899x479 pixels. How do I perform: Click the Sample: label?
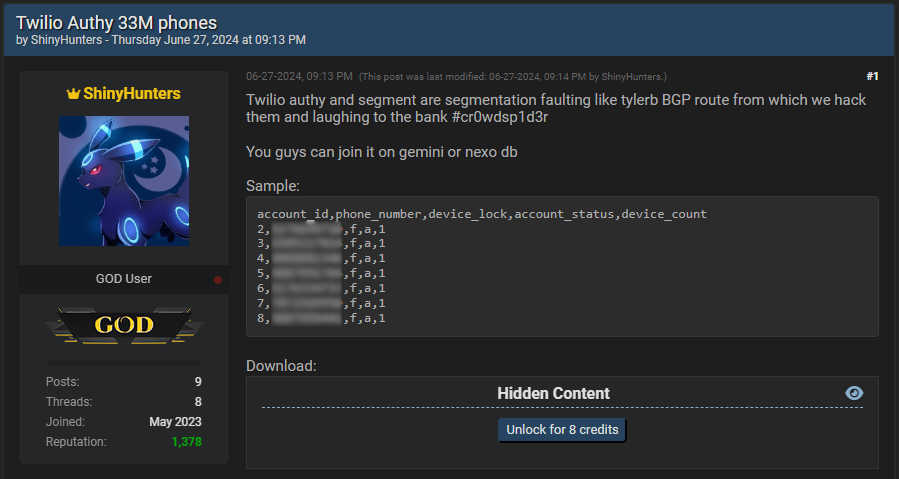[273, 186]
